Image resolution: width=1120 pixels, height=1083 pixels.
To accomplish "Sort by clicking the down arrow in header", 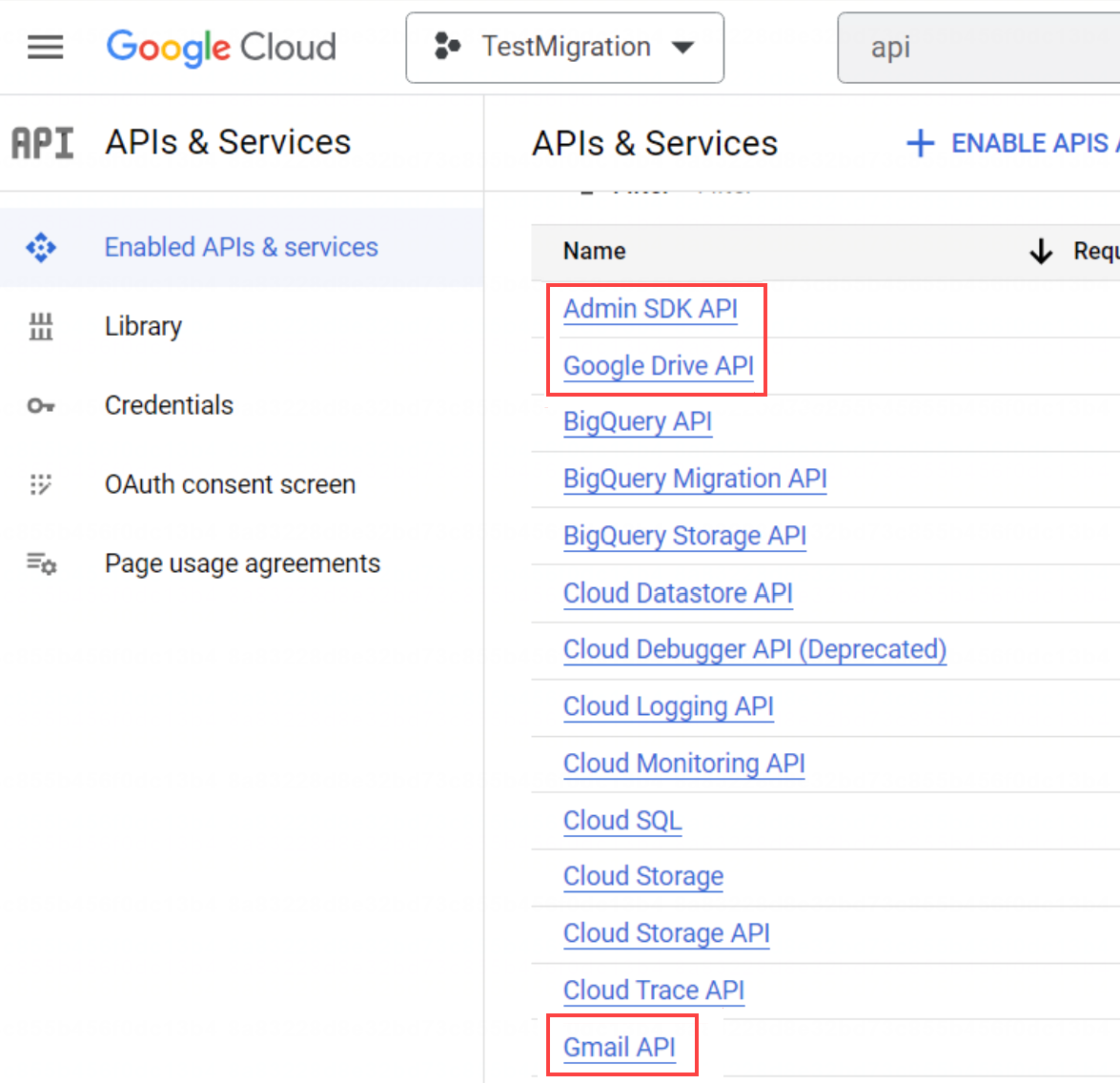I will point(1041,252).
